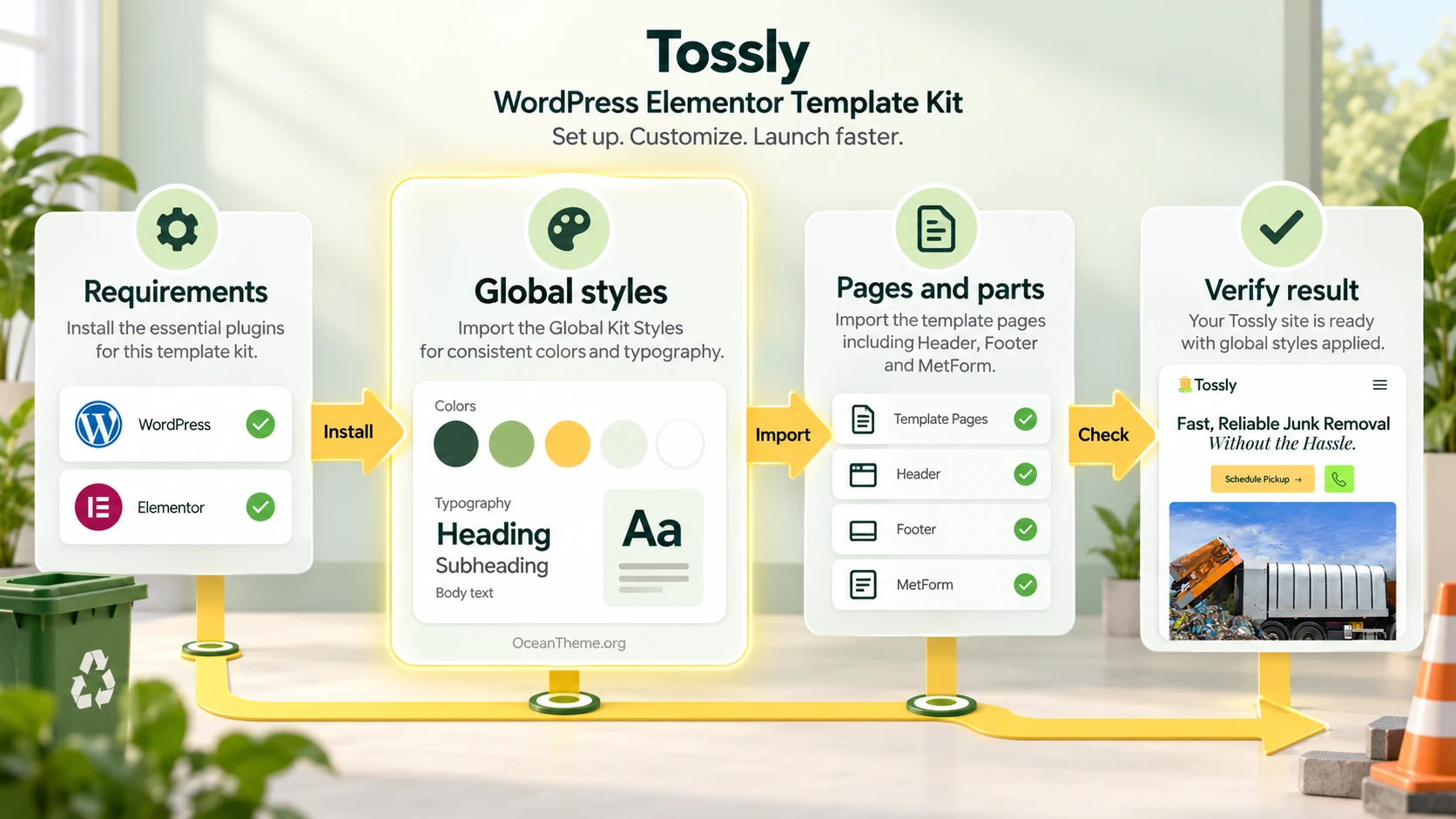Click the 'Fast, Reliable Junk Removal' headline
Viewport: 1456px width, 819px height.
pos(1284,424)
